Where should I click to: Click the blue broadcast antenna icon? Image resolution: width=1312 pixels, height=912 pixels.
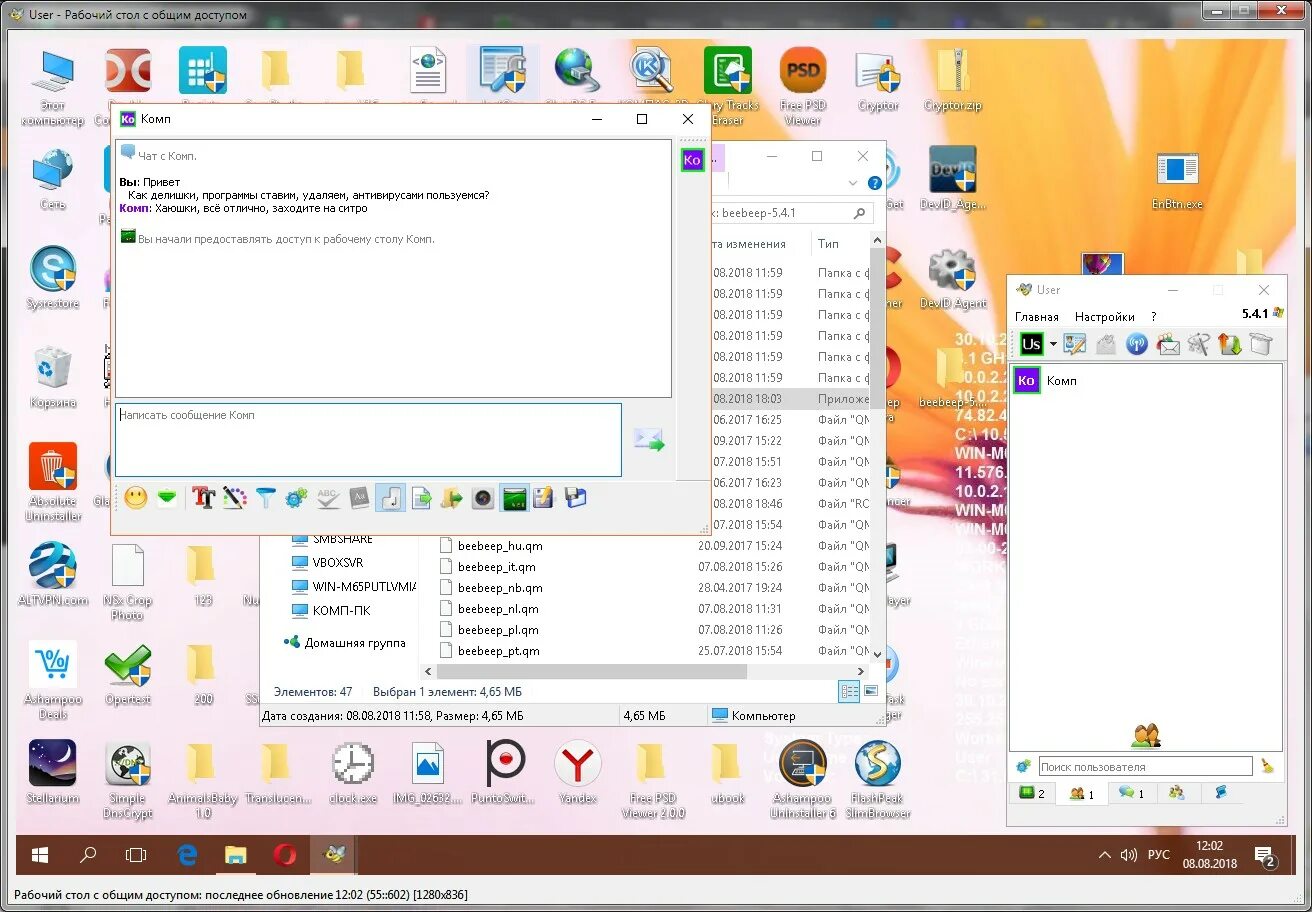click(x=1137, y=344)
